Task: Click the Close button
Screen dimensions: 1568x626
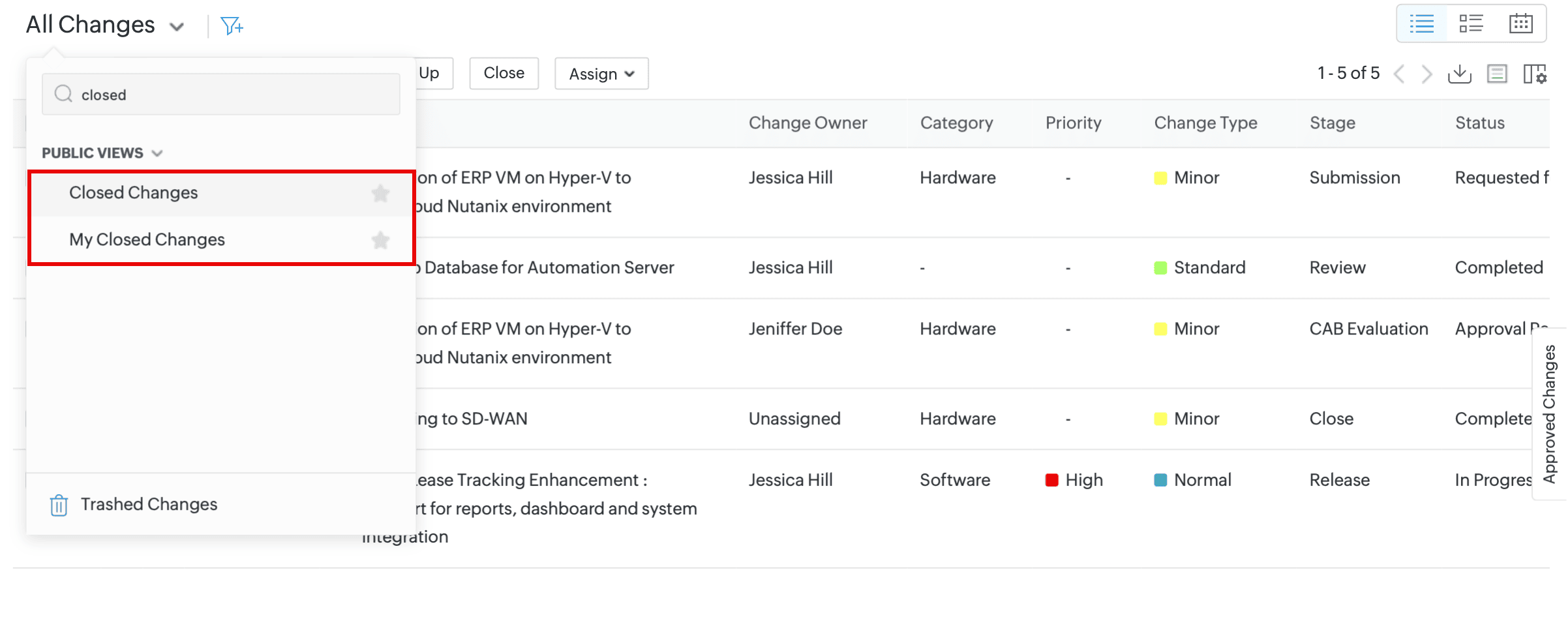Action: coord(504,73)
